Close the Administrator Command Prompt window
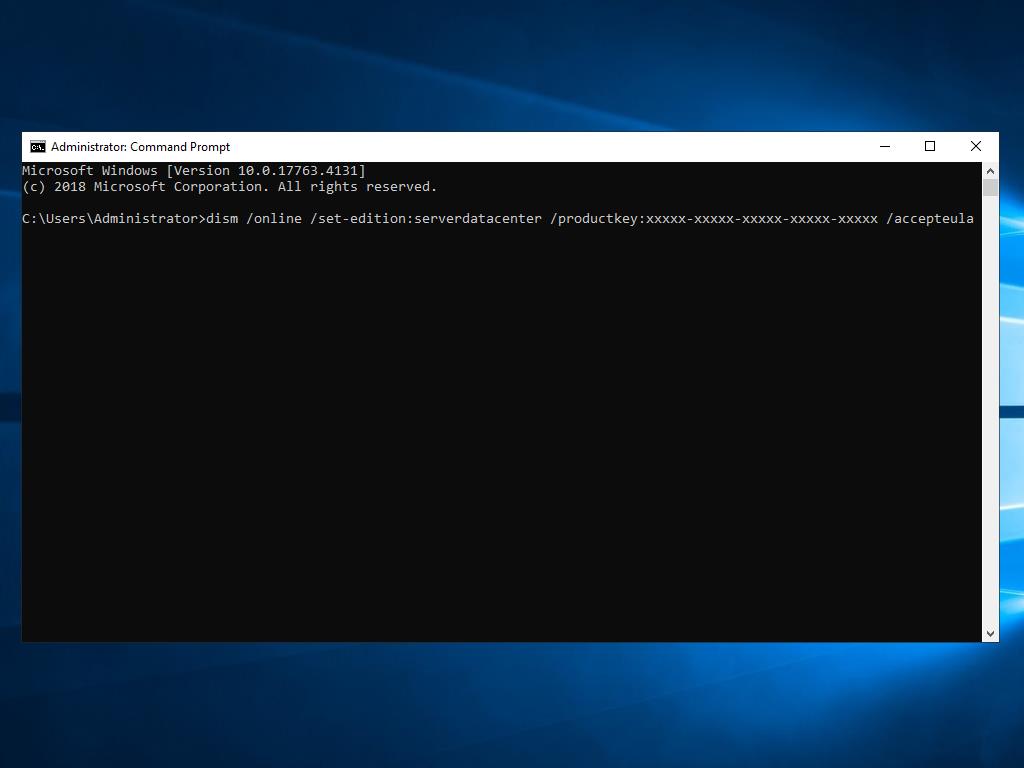Viewport: 1024px width, 768px height. 976,146
